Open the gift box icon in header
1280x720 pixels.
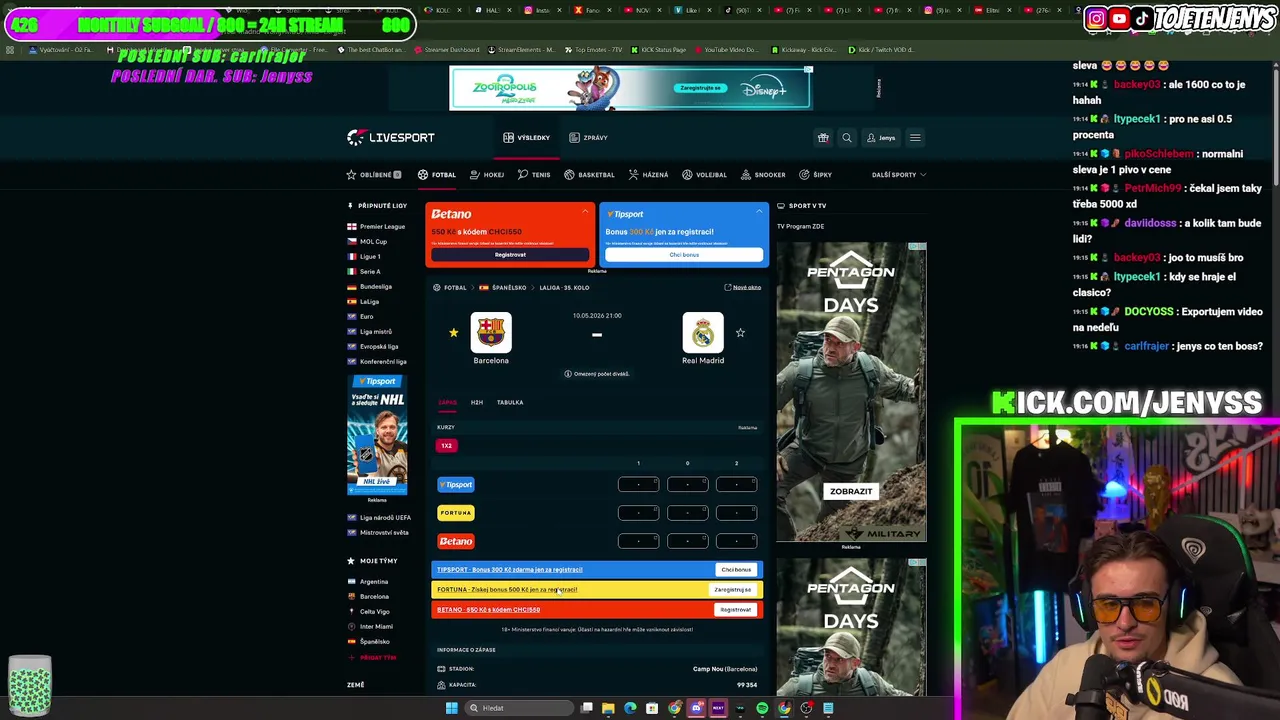coord(823,138)
